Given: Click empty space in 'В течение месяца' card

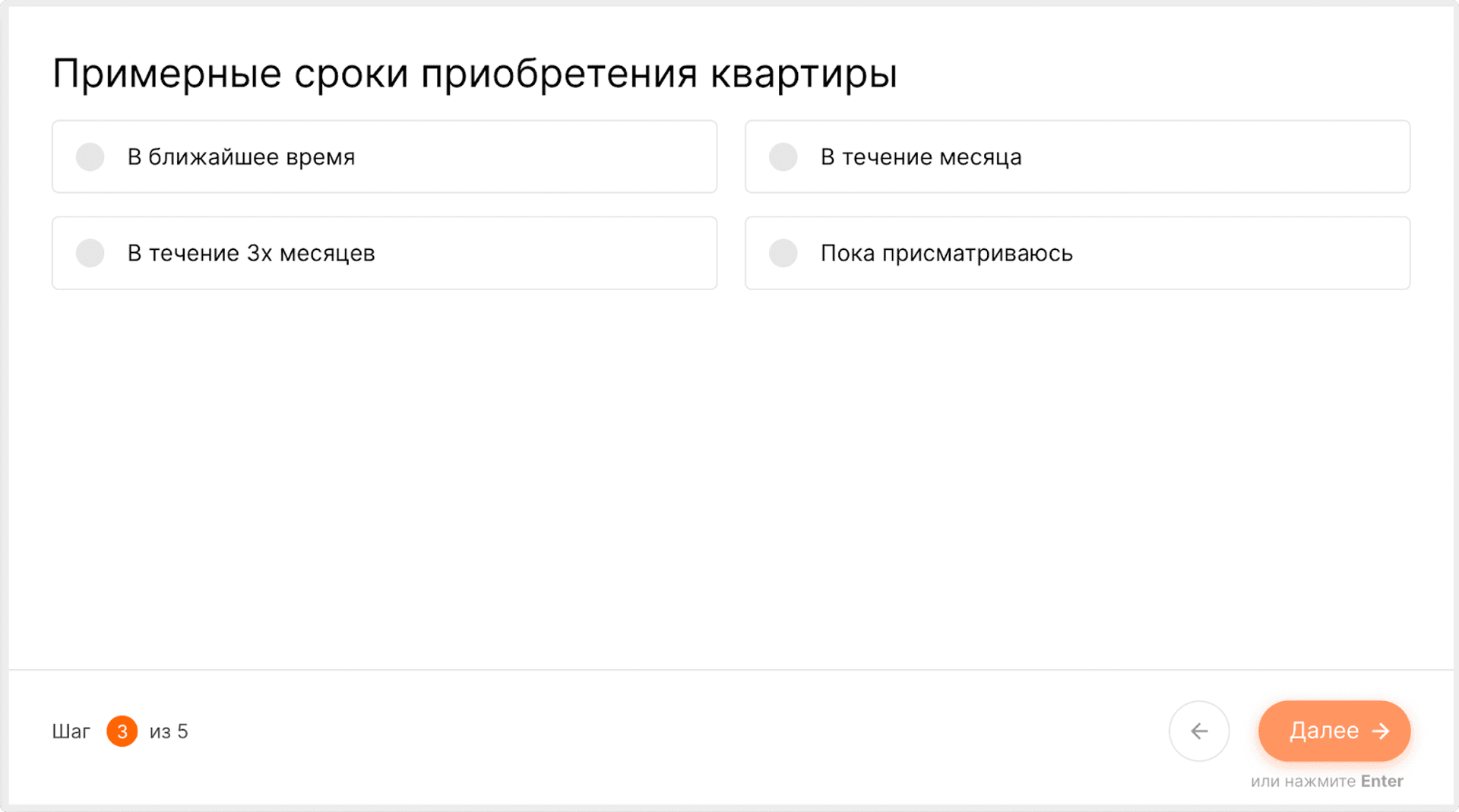Looking at the screenshot, I should (1216, 156).
